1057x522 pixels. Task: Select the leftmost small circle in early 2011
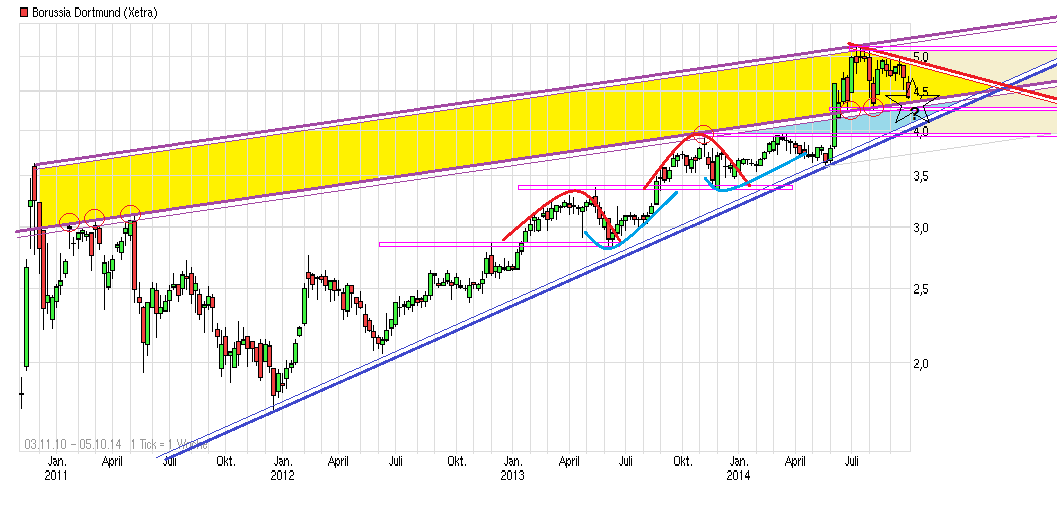tap(68, 221)
